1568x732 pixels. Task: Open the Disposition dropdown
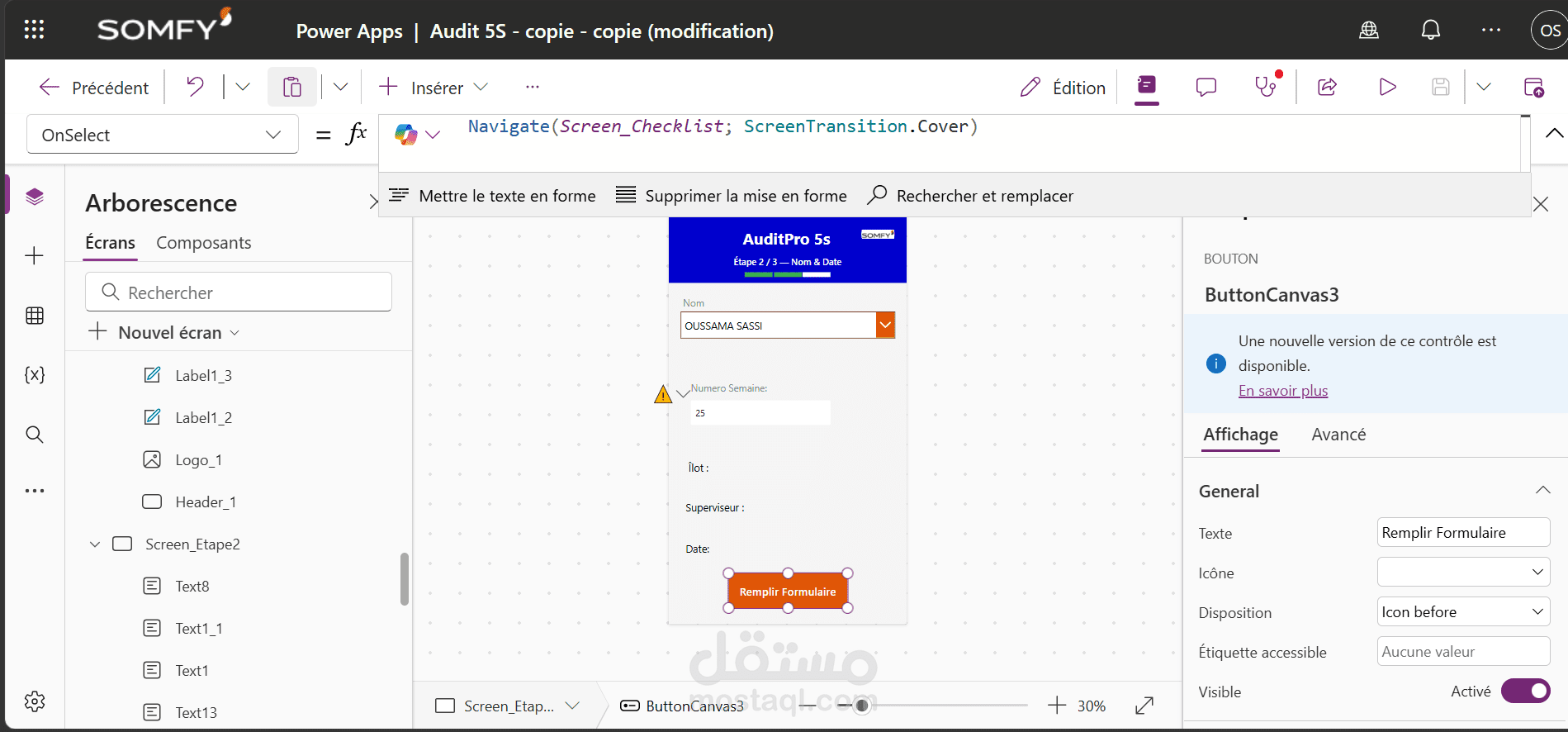(1463, 612)
